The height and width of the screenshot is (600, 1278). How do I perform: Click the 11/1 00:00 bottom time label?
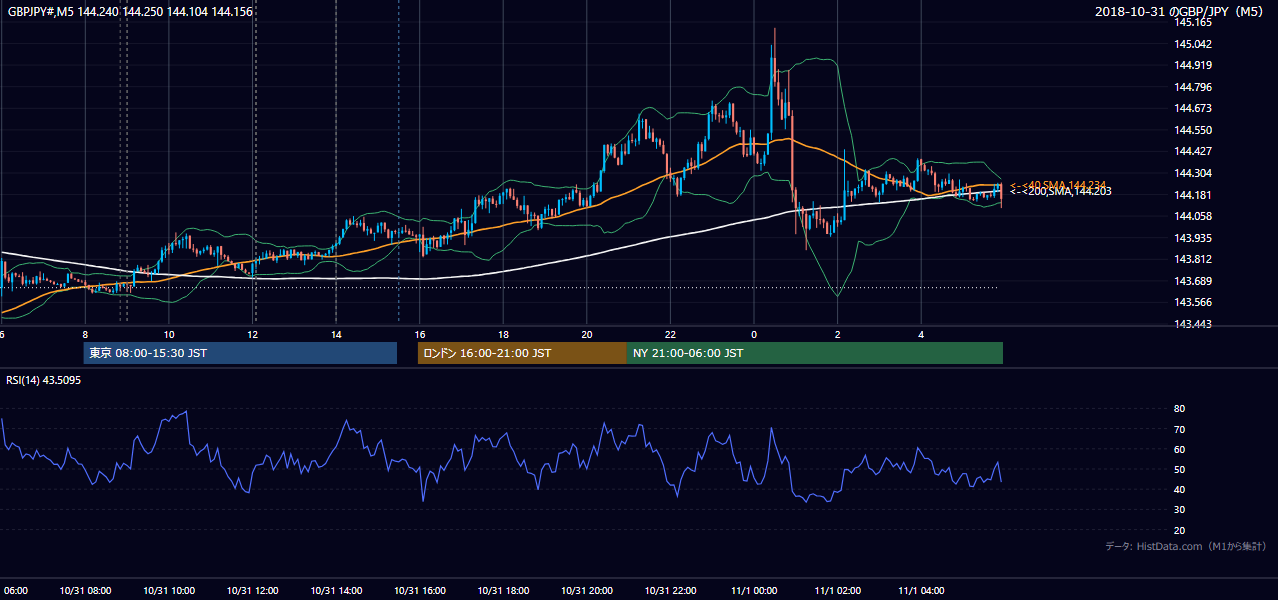[753, 591]
